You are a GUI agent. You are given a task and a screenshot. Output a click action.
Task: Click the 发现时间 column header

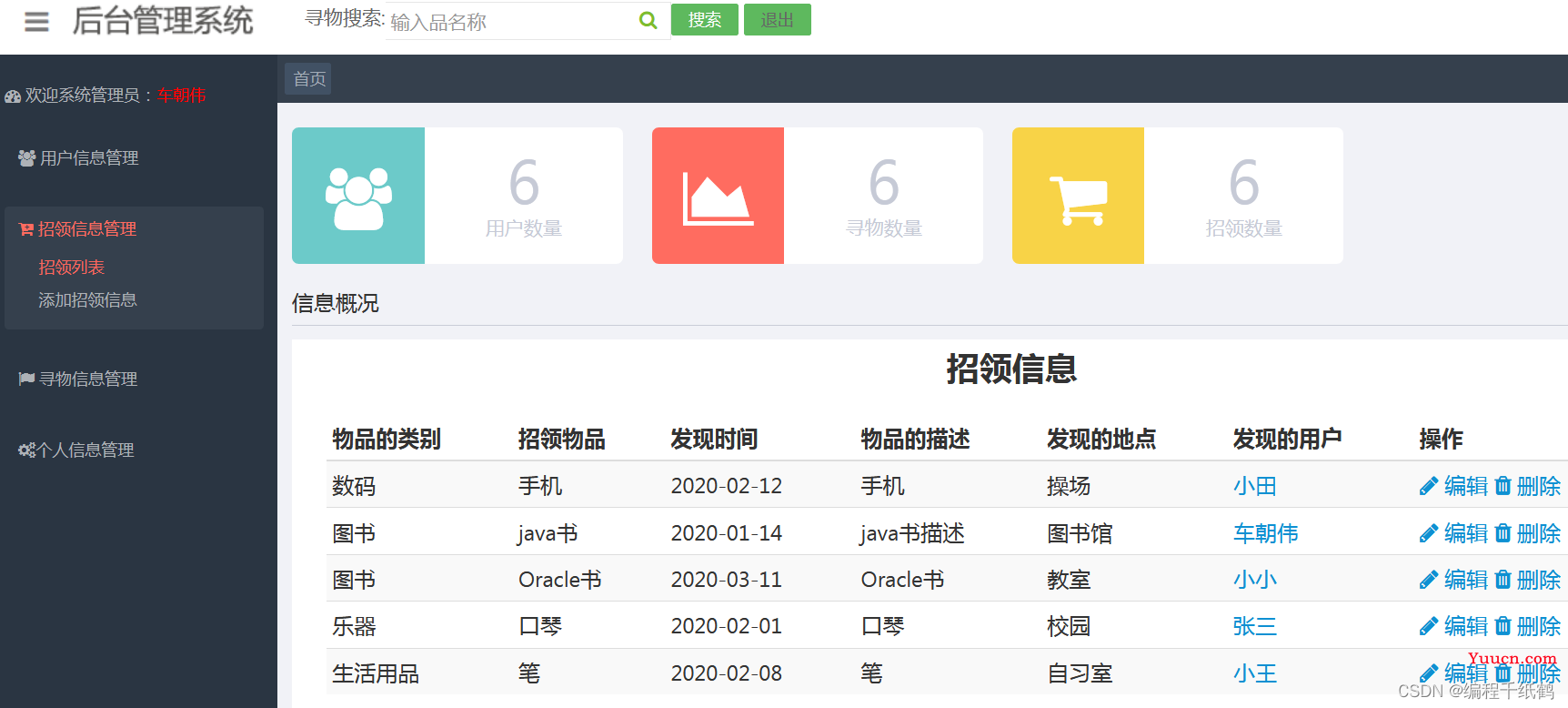coord(715,440)
